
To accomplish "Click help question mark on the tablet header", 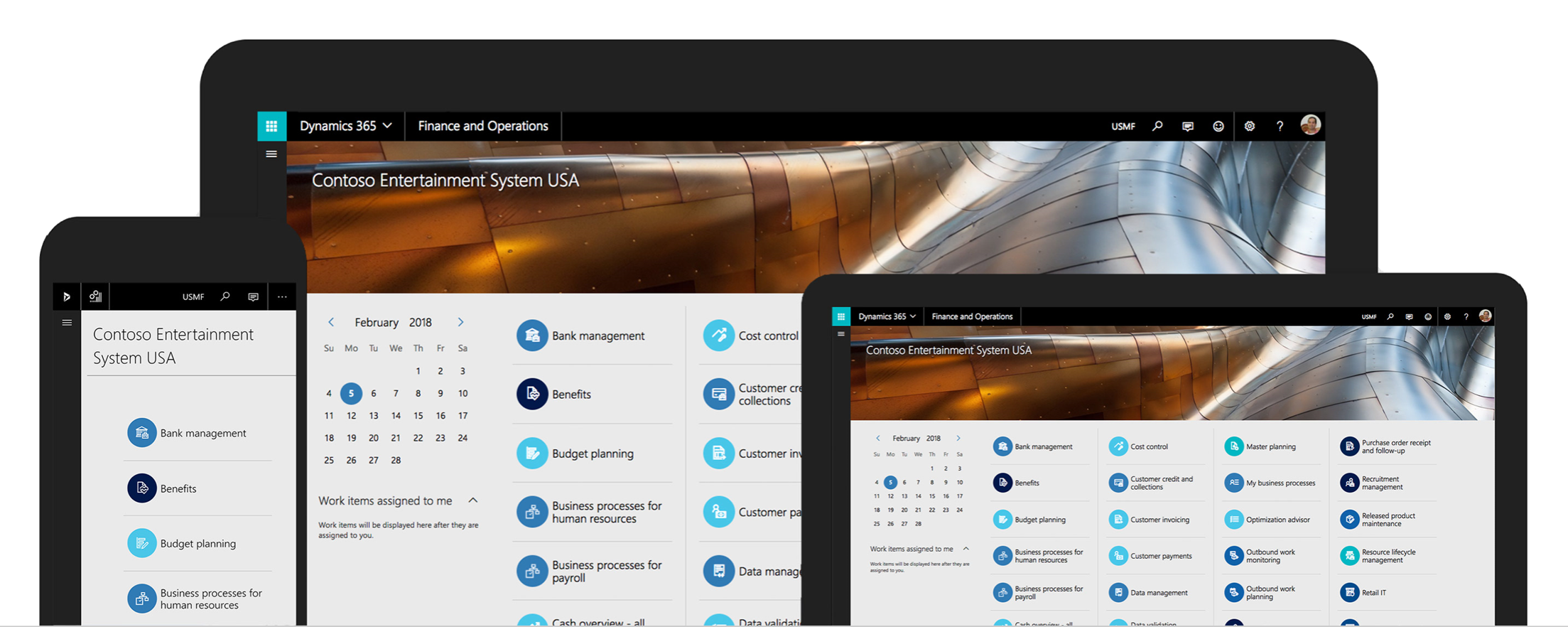I will click(x=1466, y=317).
